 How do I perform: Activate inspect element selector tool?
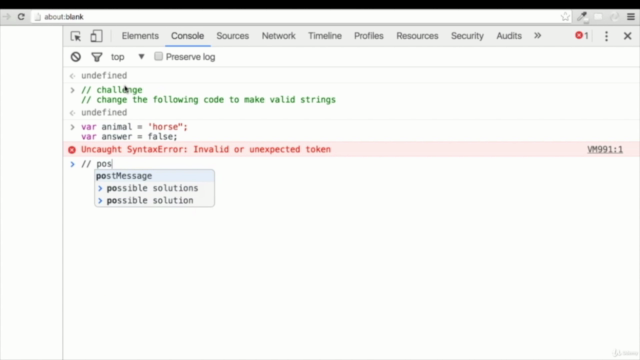[x=76, y=36]
